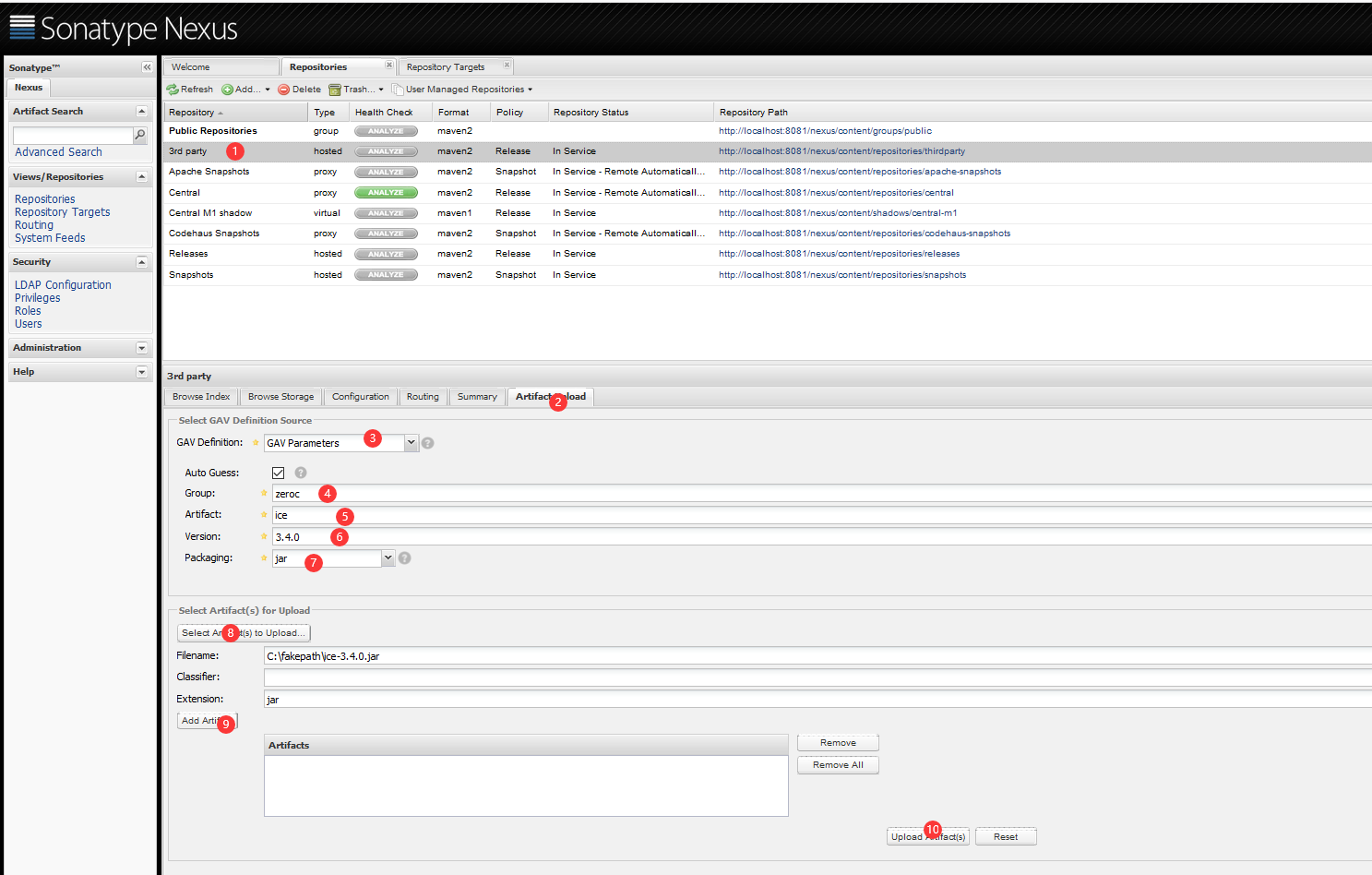
Task: Toggle the Auto Guess checkbox
Action: pyautogui.click(x=278, y=473)
